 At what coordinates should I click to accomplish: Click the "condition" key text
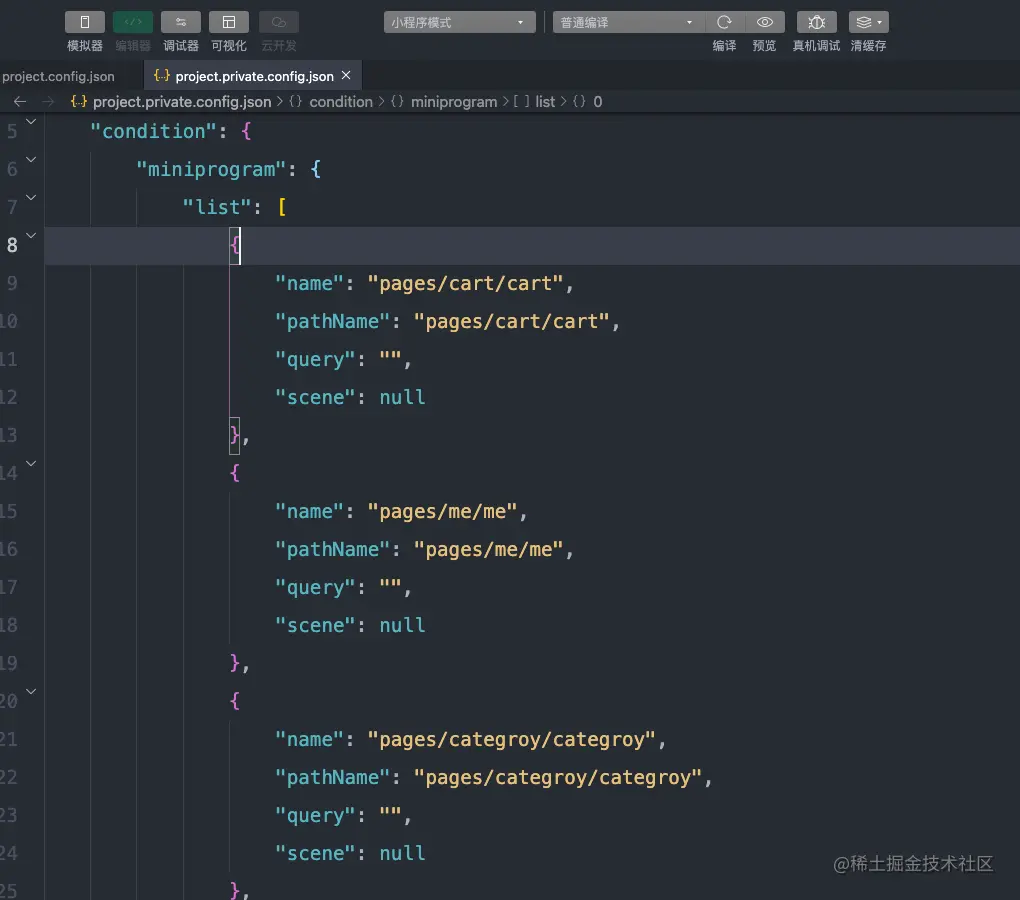point(154,131)
